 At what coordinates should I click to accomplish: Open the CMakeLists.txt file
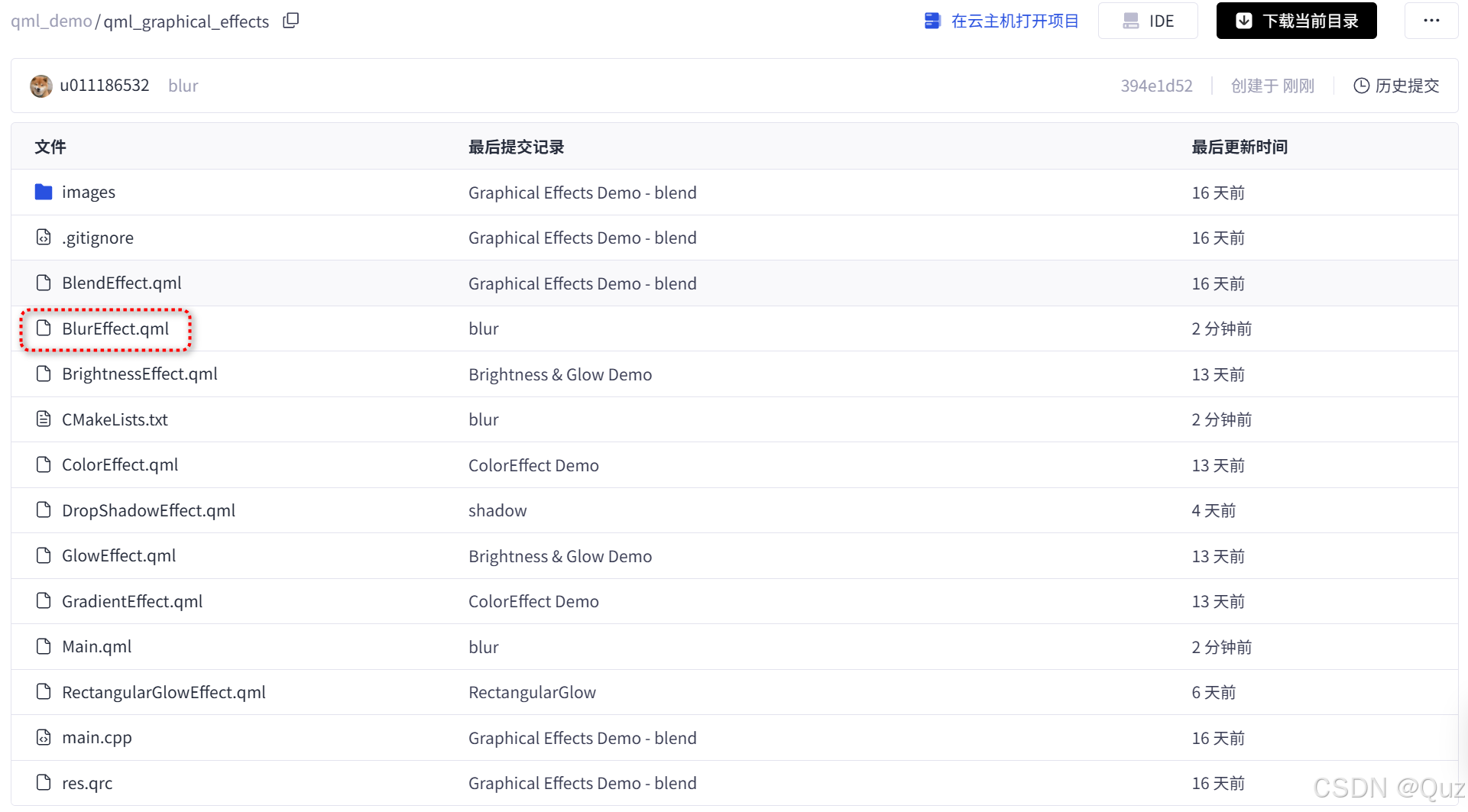click(x=115, y=419)
